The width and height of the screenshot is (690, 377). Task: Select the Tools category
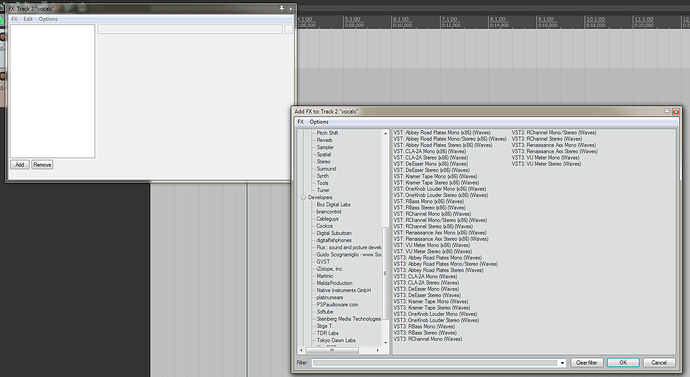pos(323,183)
